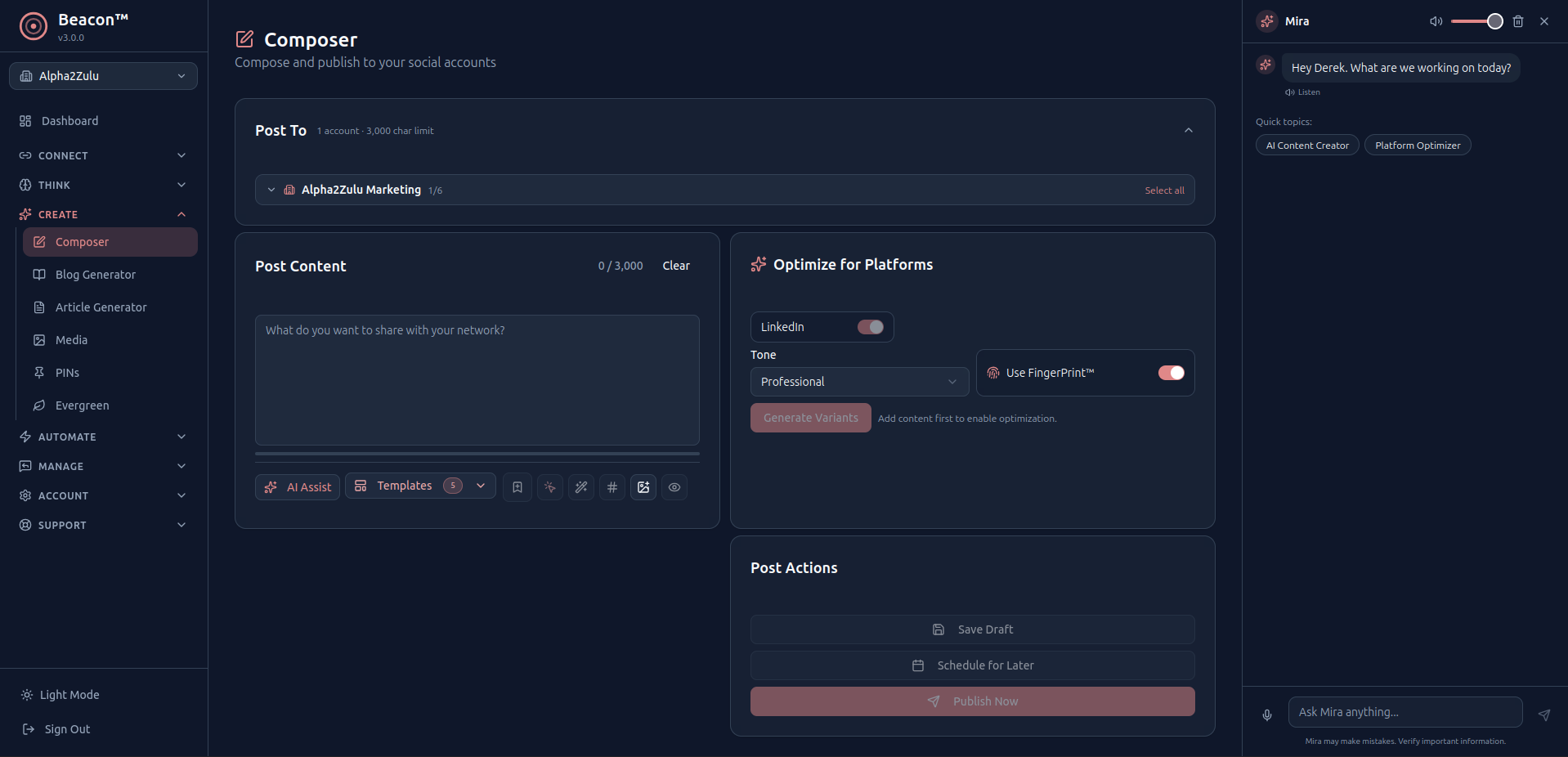Click the bookmark save template icon
Viewport: 1568px width, 757px height.
(x=517, y=487)
